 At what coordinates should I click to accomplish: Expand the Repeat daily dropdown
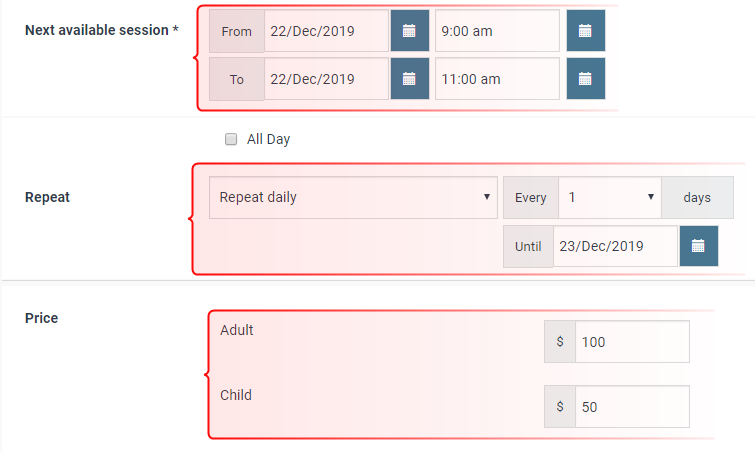pos(353,197)
